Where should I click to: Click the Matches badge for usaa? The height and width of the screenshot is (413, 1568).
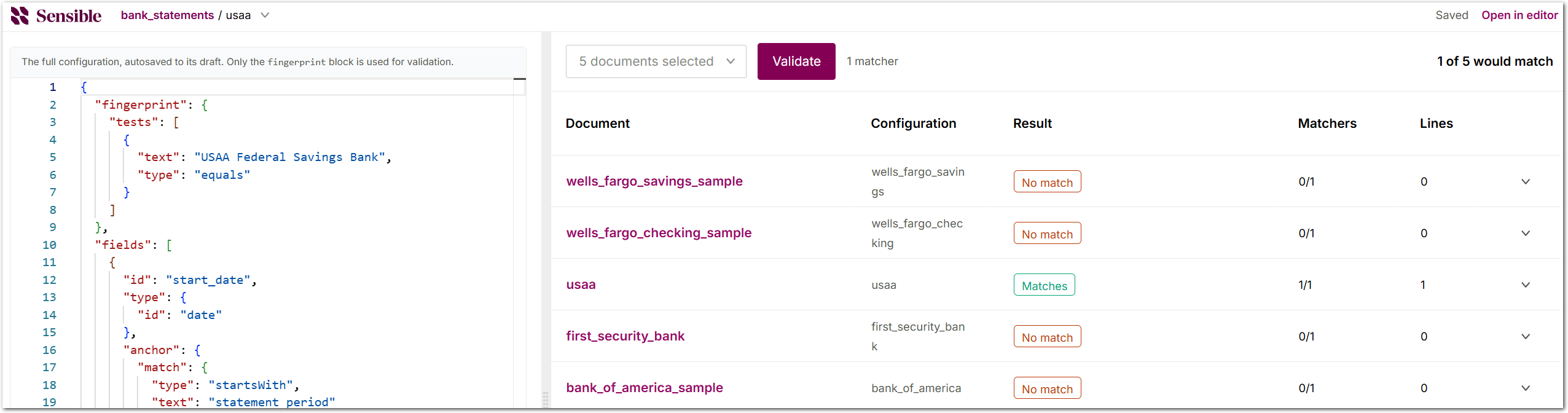coord(1045,285)
